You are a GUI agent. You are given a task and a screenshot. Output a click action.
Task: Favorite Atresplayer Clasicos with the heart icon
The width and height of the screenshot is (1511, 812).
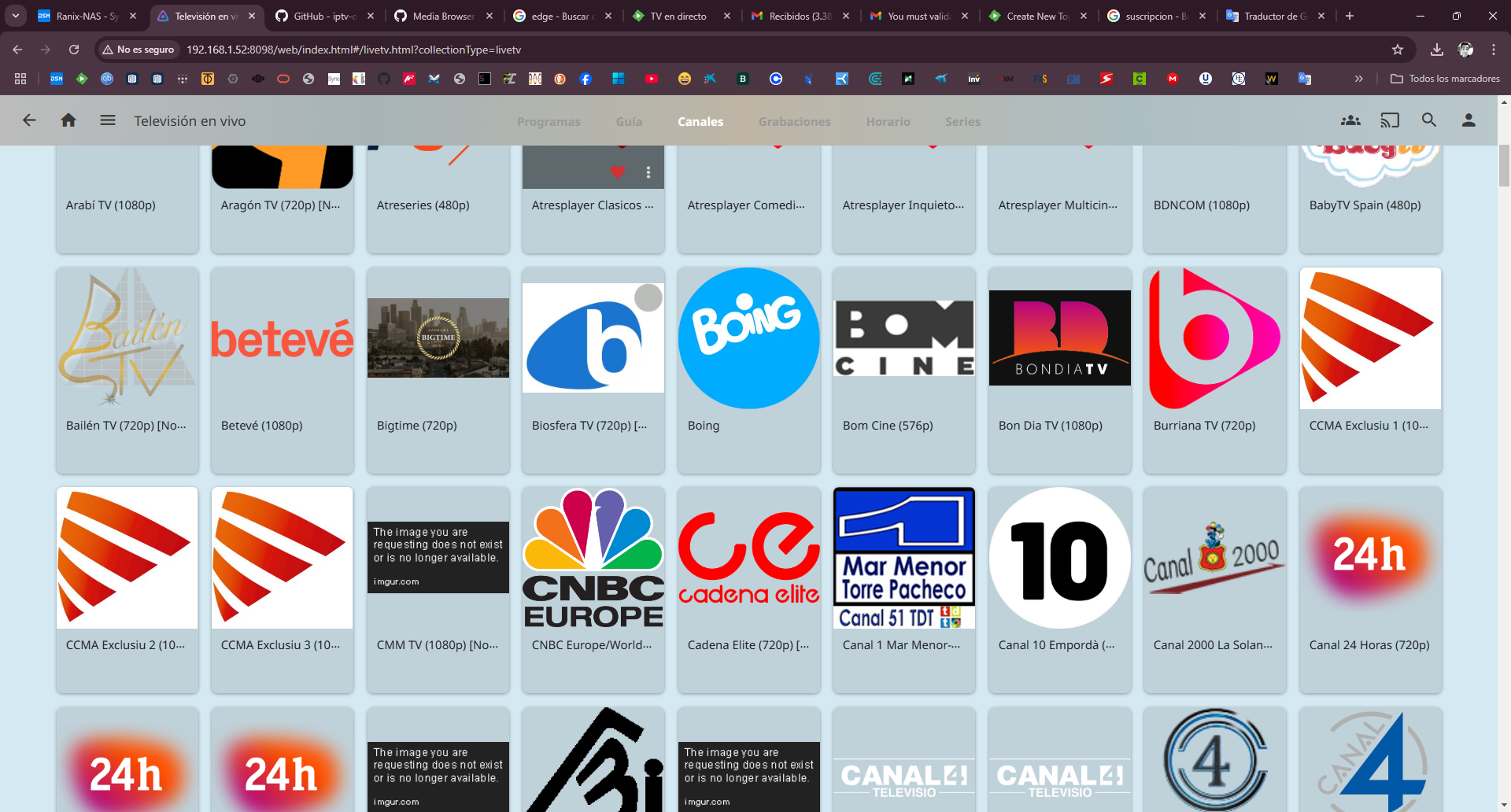pyautogui.click(x=618, y=172)
